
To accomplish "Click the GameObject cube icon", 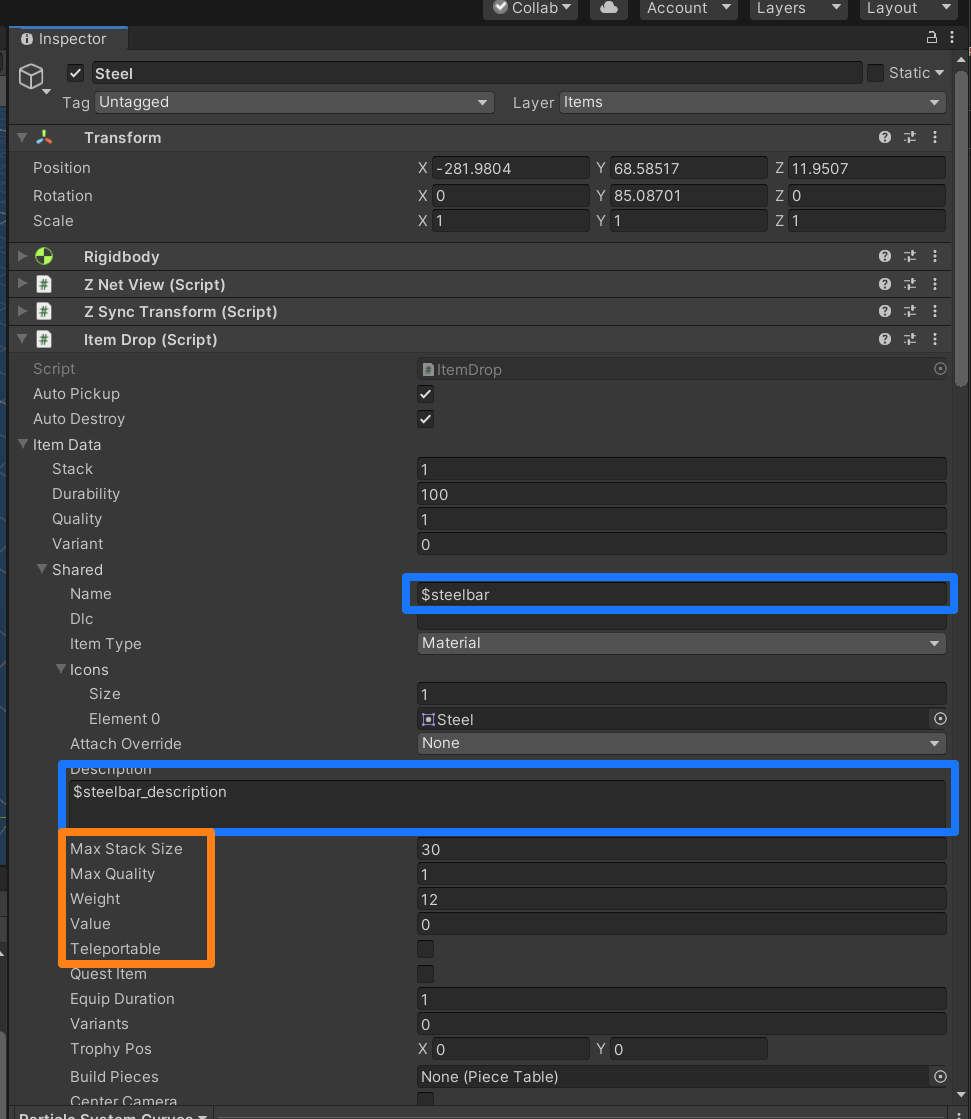I will point(31,76).
